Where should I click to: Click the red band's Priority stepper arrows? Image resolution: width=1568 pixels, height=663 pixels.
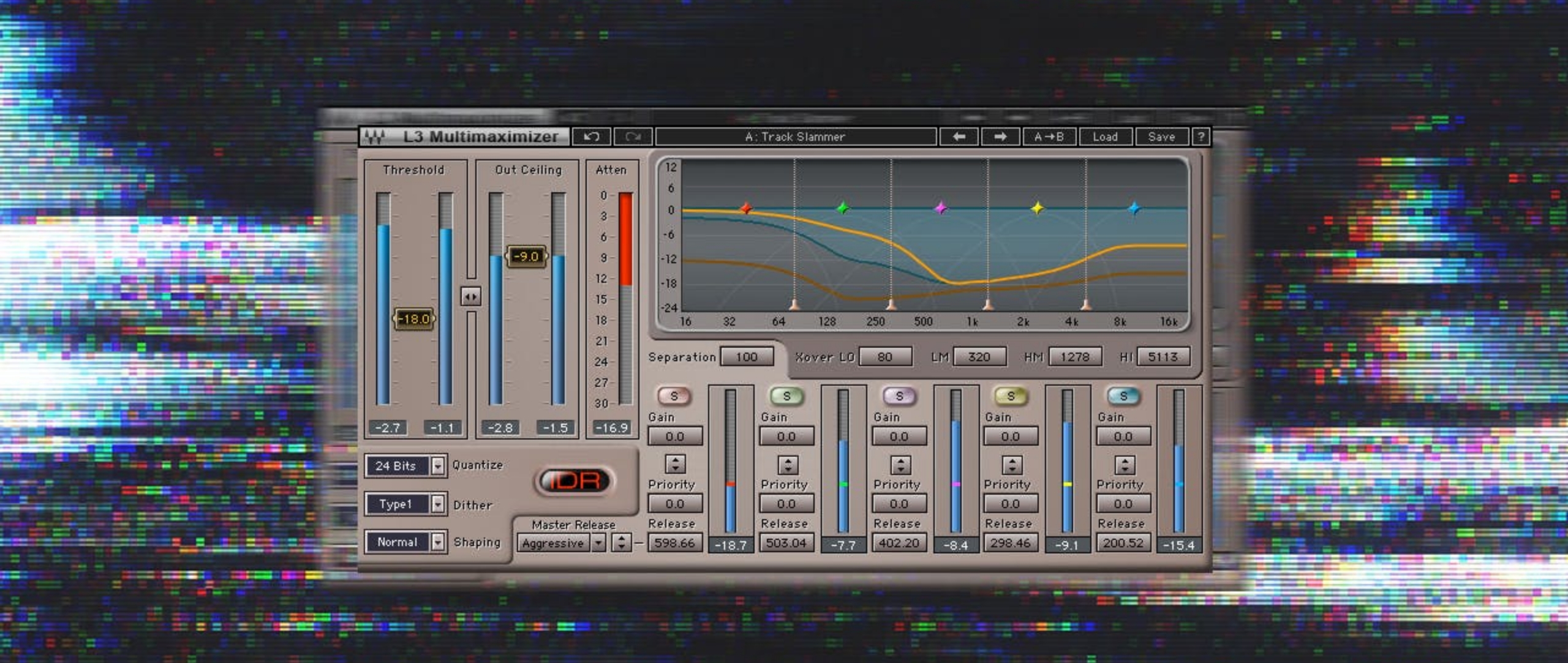point(675,465)
